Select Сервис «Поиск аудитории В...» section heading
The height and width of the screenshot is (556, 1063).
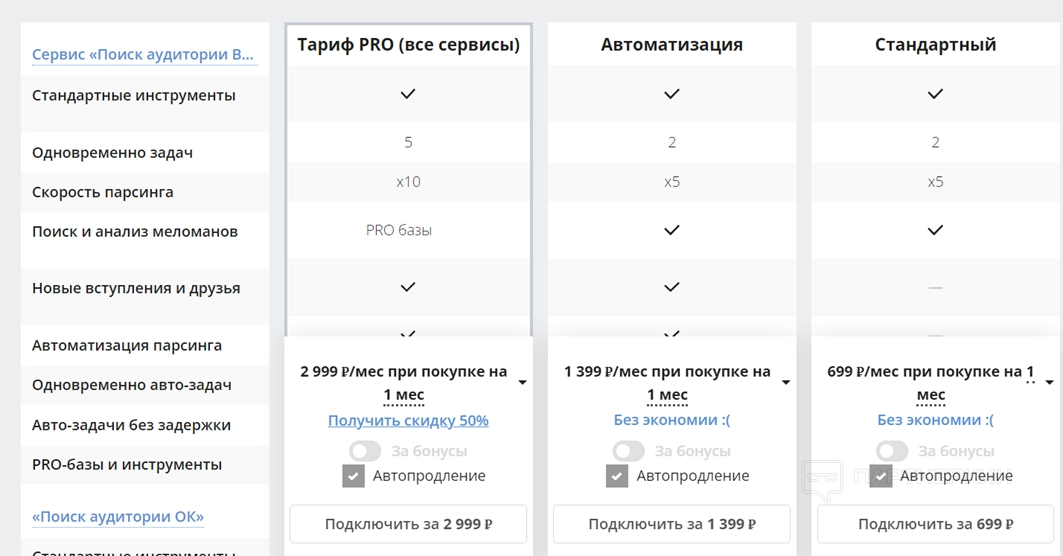143,55
